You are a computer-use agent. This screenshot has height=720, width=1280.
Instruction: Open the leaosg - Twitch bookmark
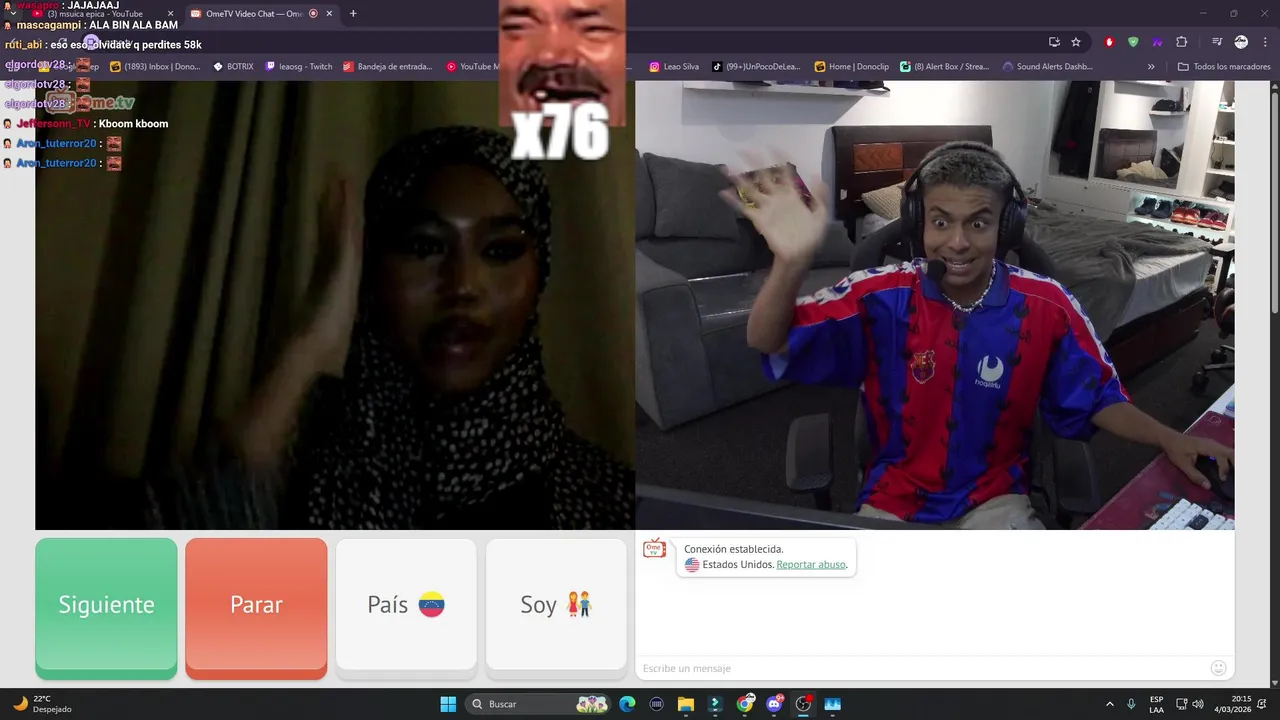click(299, 67)
